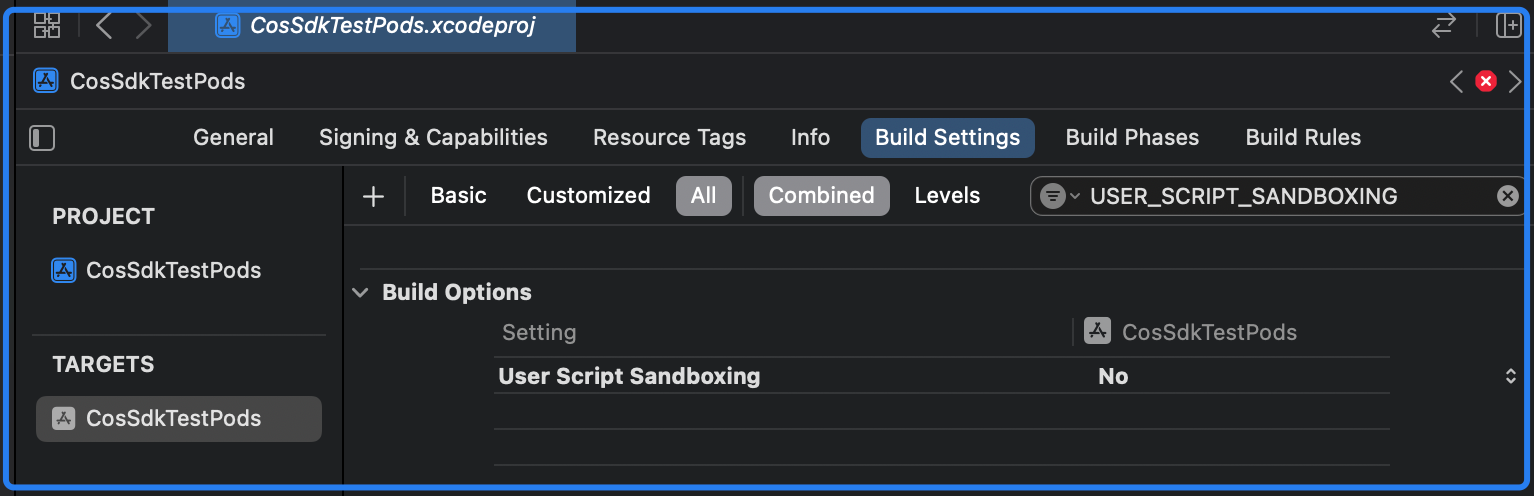The width and height of the screenshot is (1534, 496).
Task: Add a build setting with plus
Action: [x=373, y=196]
